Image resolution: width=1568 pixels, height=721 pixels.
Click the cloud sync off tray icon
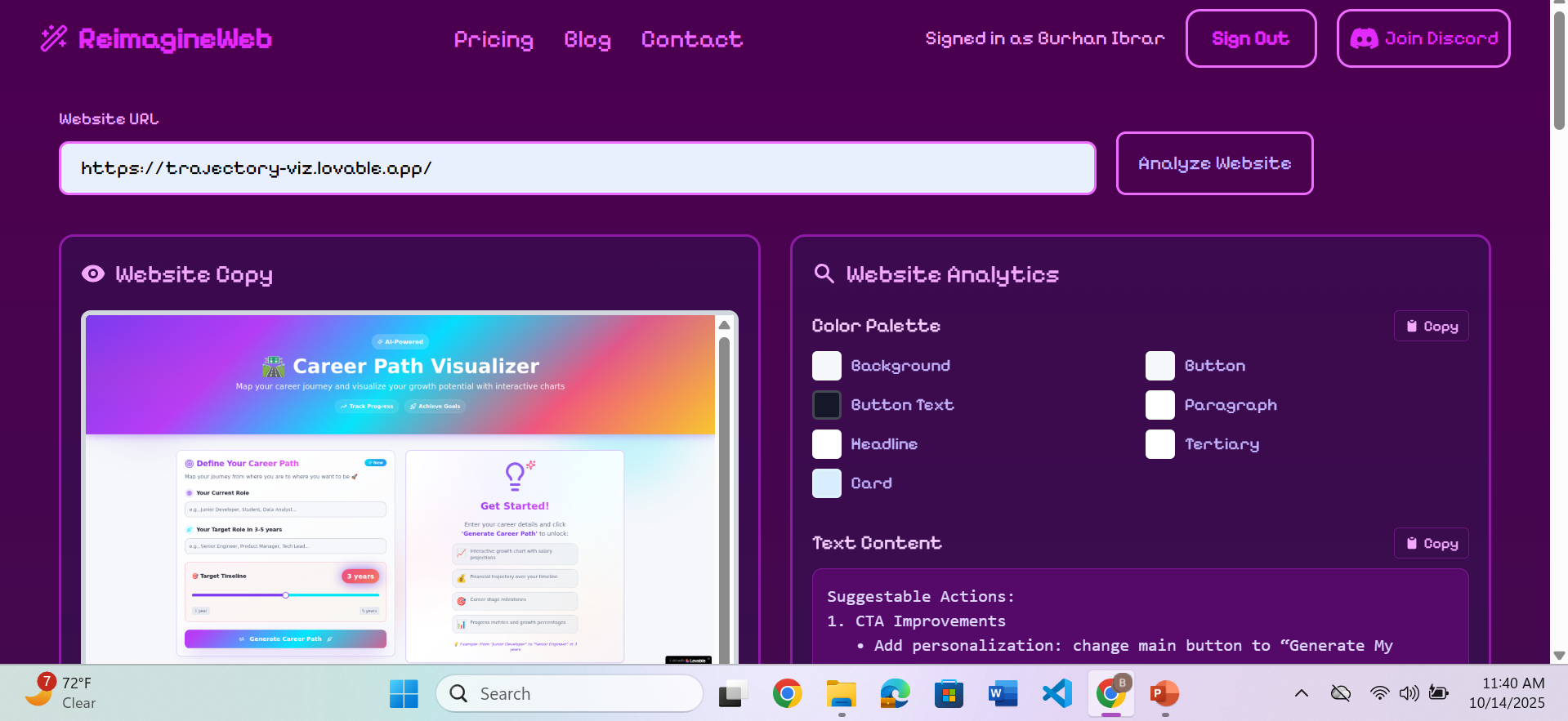[x=1341, y=693]
